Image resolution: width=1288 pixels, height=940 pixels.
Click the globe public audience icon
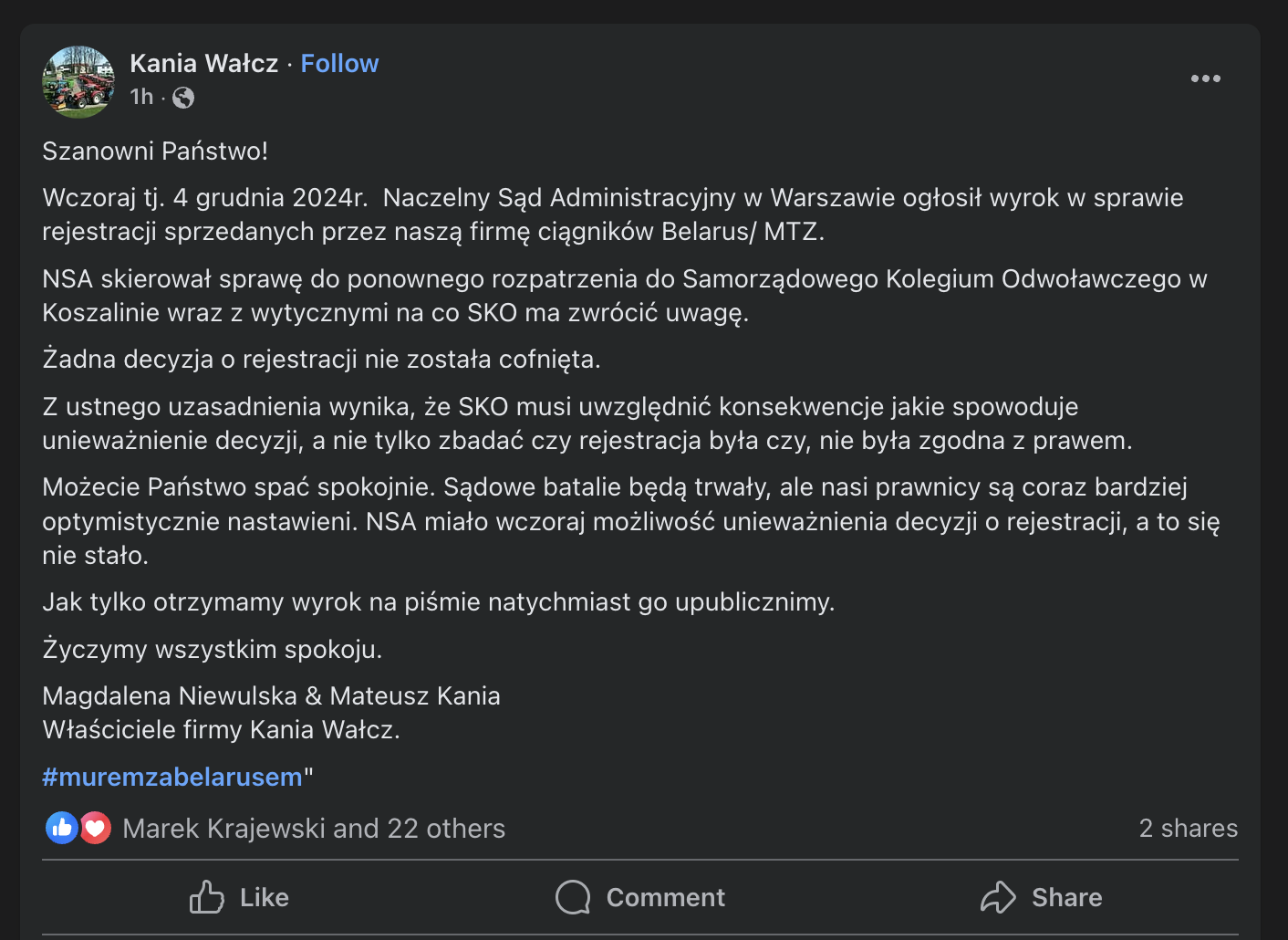(183, 98)
